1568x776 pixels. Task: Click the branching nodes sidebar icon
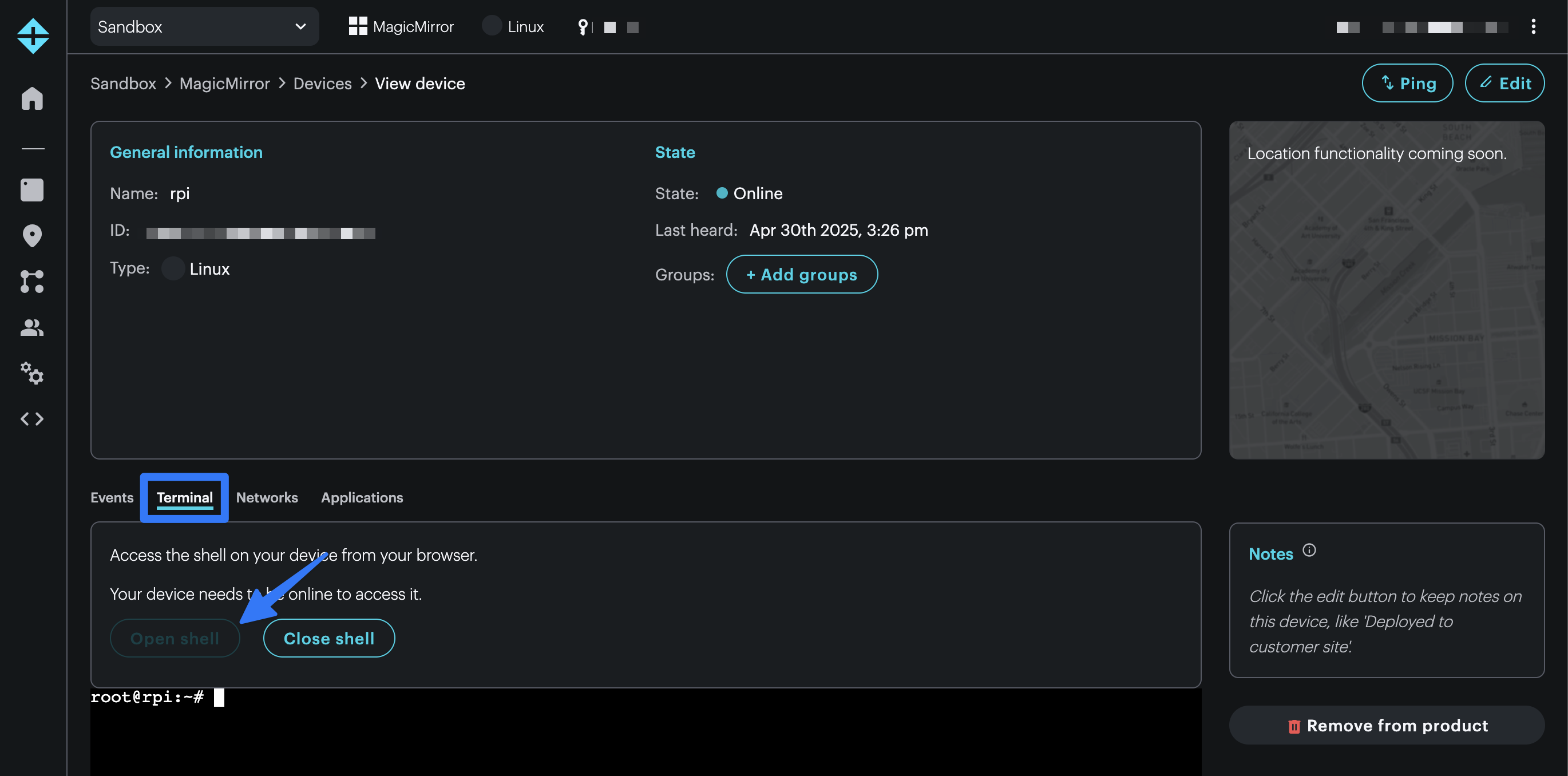(32, 282)
